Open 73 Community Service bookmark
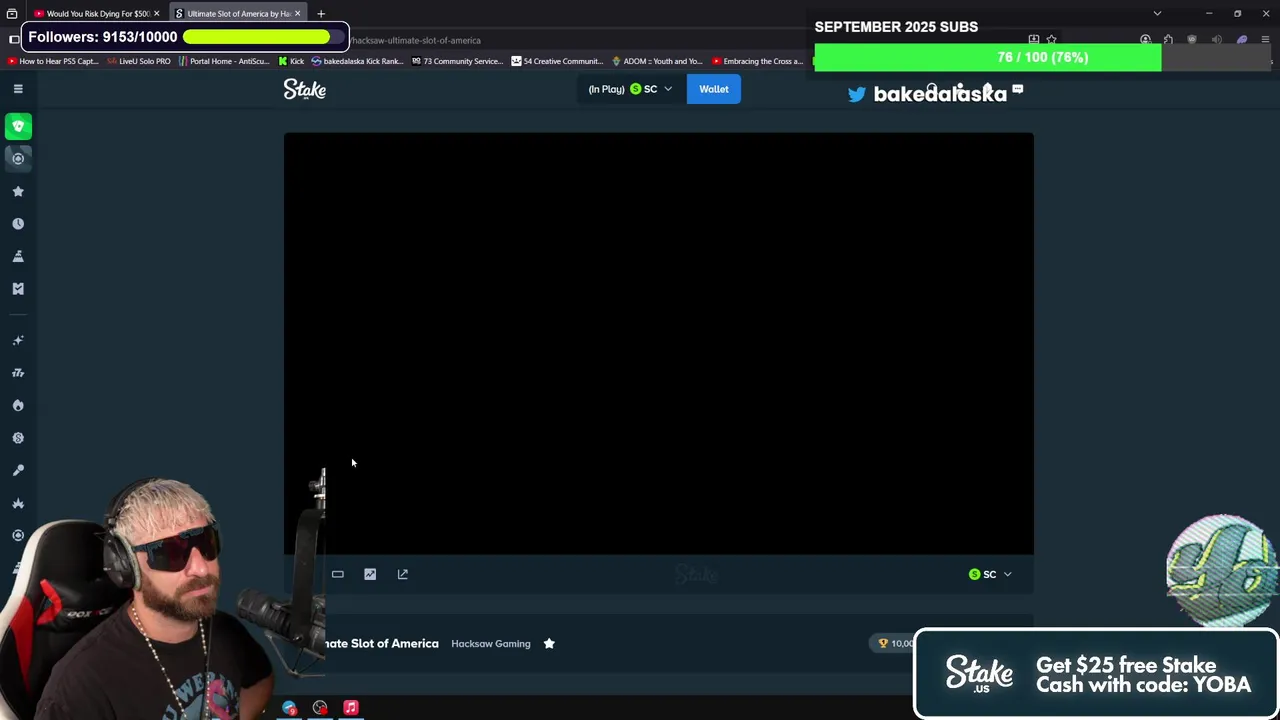The height and width of the screenshot is (720, 1280). tap(457, 61)
